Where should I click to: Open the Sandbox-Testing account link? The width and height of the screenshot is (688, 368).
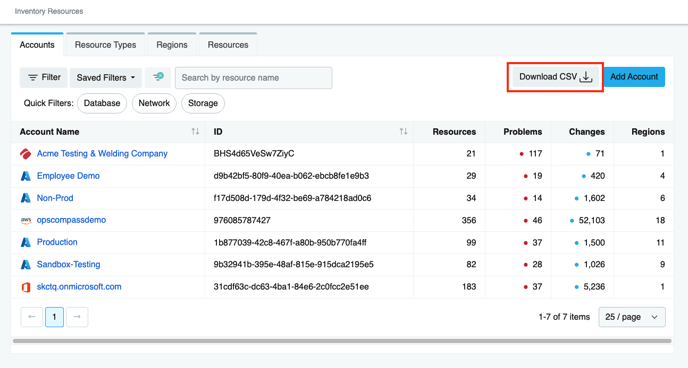pos(68,264)
